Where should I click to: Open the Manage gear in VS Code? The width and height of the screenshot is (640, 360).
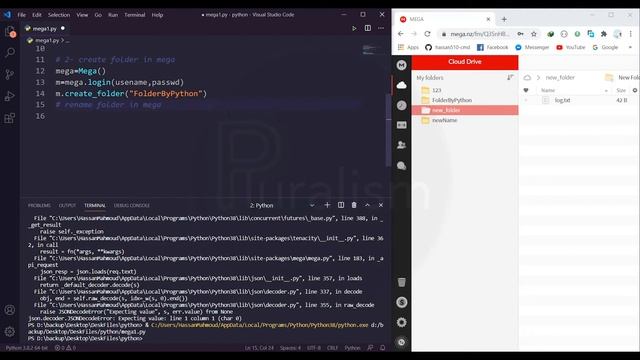(x=10, y=331)
